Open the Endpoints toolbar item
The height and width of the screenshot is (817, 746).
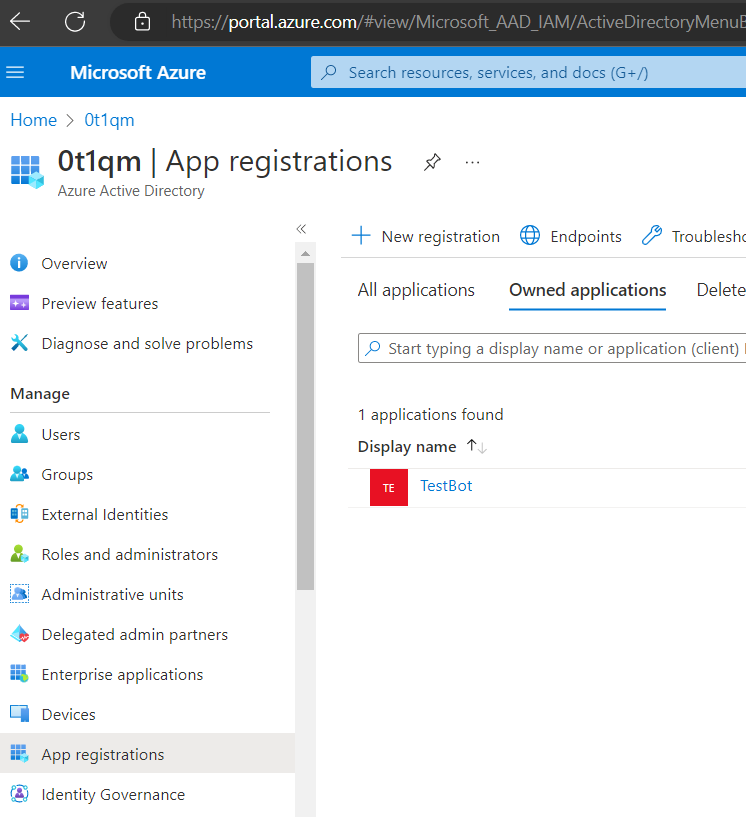[x=571, y=236]
